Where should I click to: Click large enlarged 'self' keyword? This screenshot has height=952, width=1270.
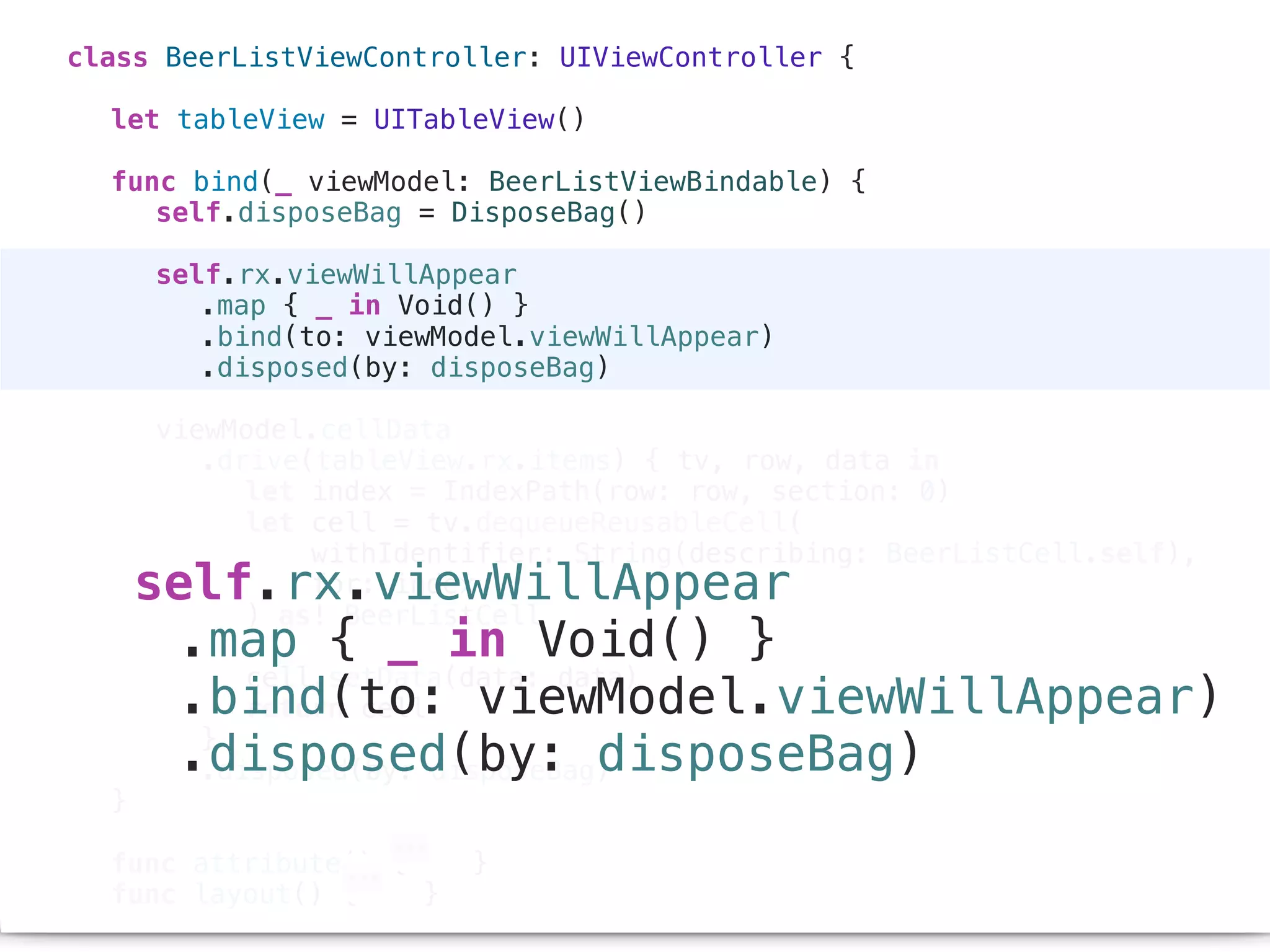pos(194,583)
